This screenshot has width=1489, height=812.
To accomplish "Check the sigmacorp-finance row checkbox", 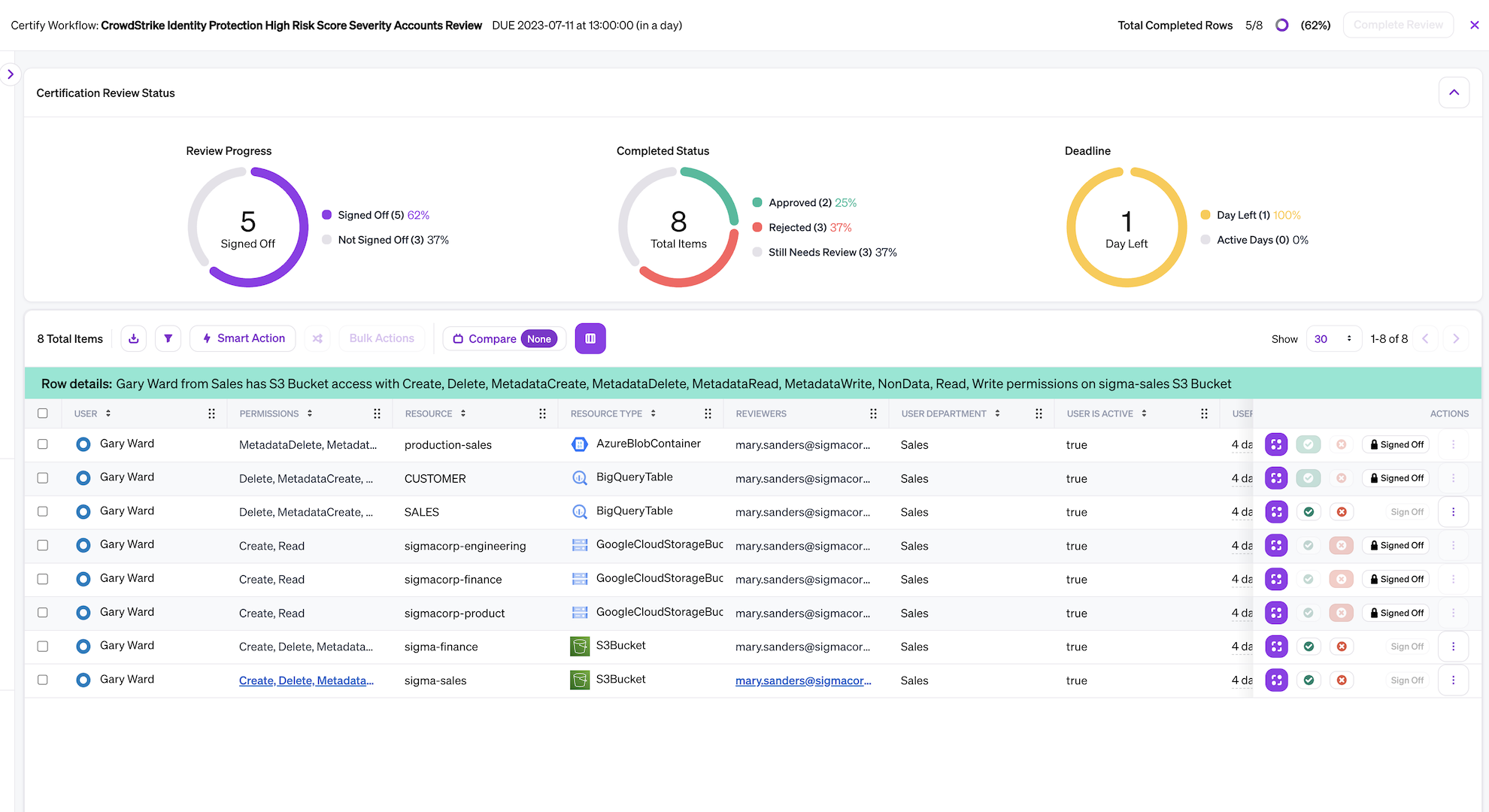I will tap(43, 579).
